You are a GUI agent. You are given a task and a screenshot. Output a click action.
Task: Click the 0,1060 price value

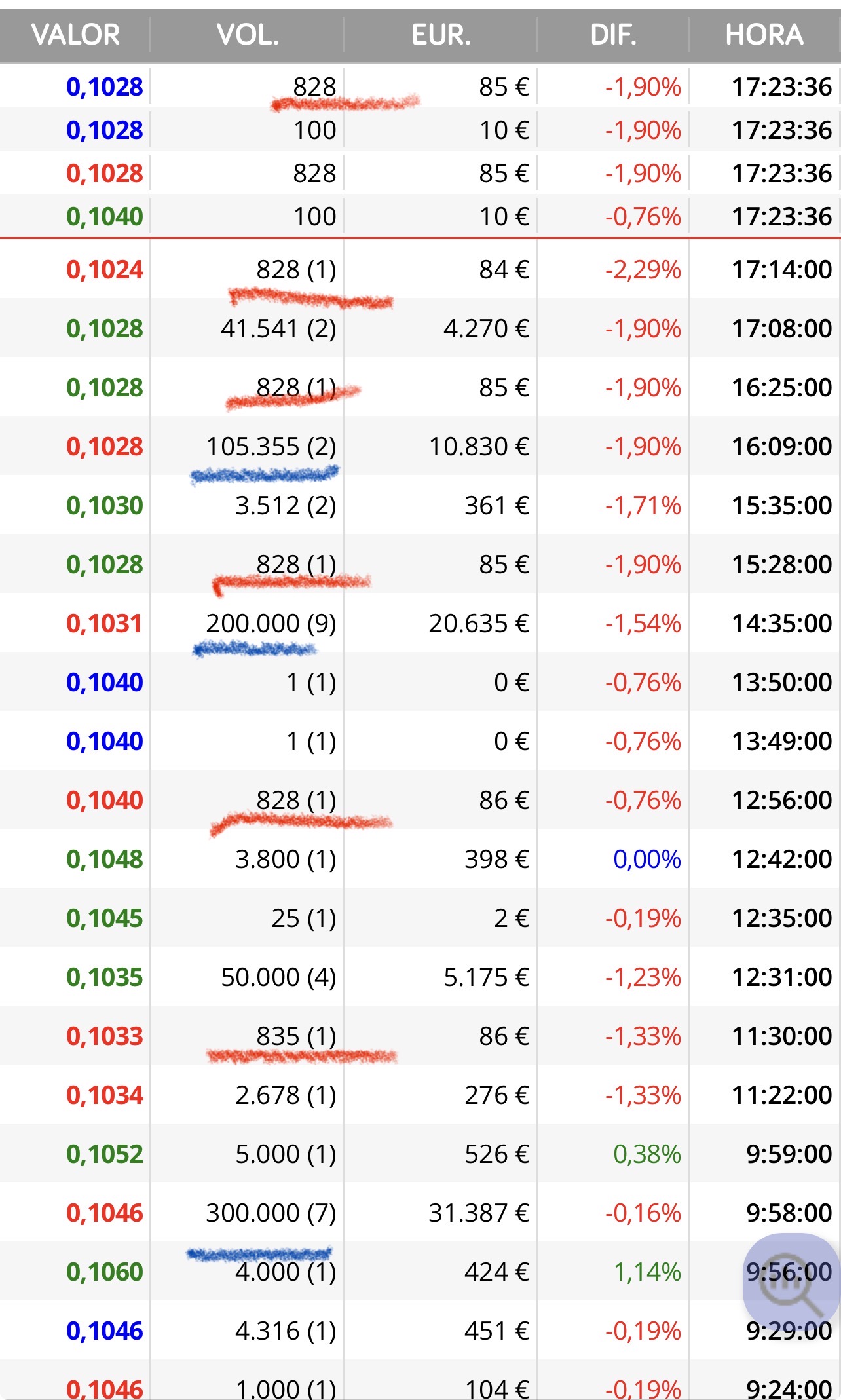(x=105, y=1272)
